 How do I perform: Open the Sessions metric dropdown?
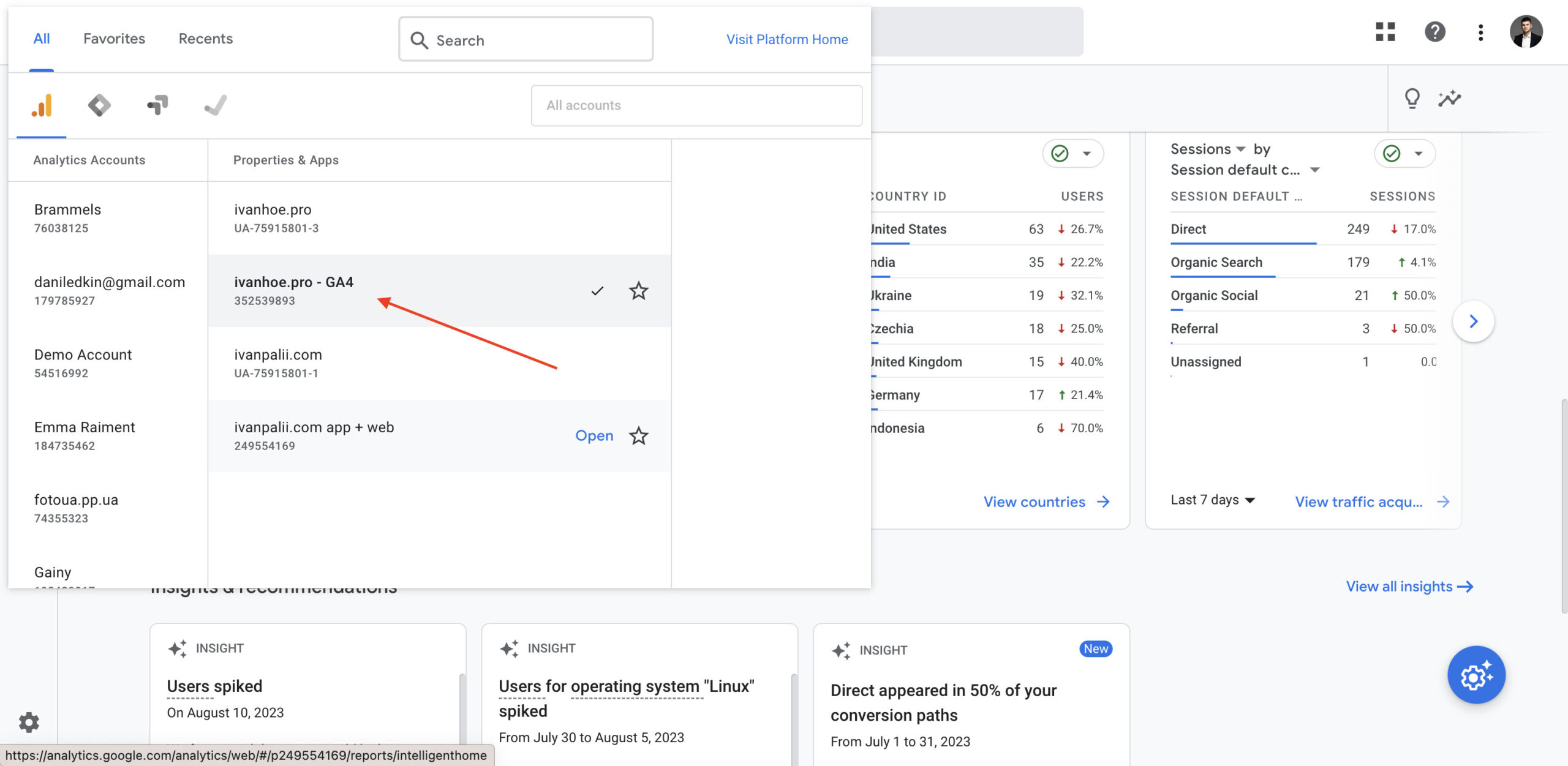1208,149
